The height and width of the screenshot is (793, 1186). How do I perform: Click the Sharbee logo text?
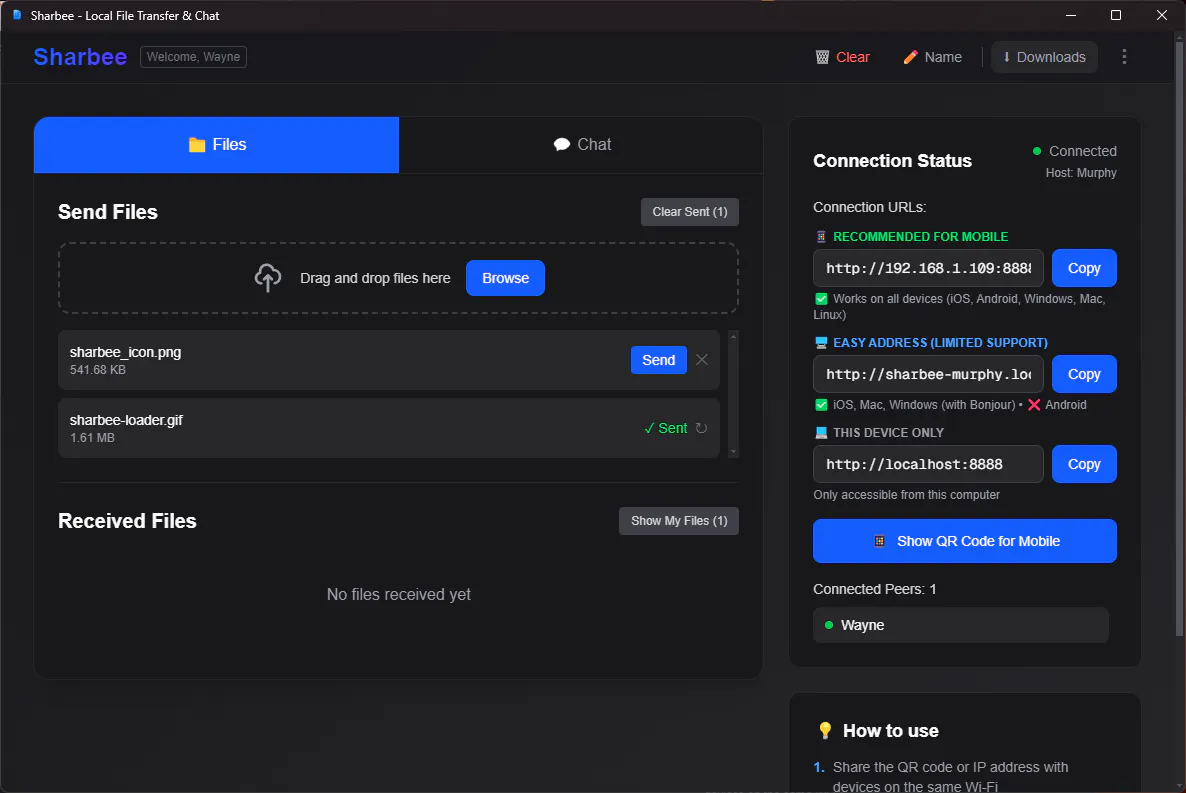(x=80, y=57)
